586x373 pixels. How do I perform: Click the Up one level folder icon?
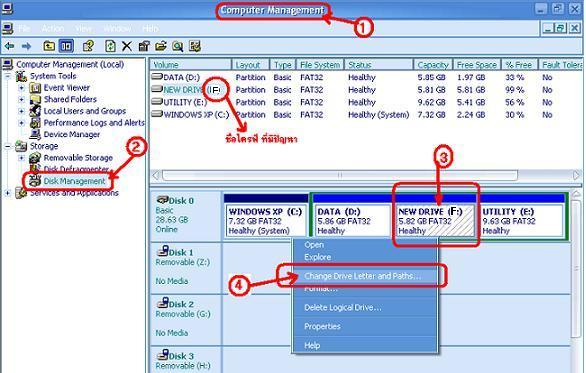(49, 46)
